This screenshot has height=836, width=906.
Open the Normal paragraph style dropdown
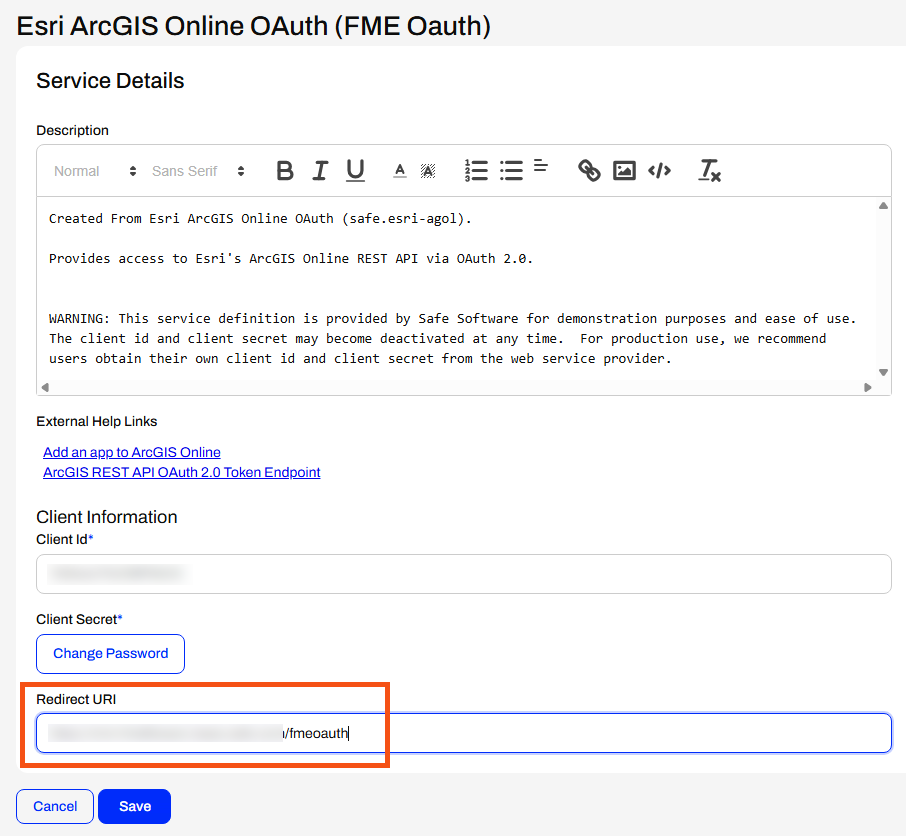coord(93,170)
